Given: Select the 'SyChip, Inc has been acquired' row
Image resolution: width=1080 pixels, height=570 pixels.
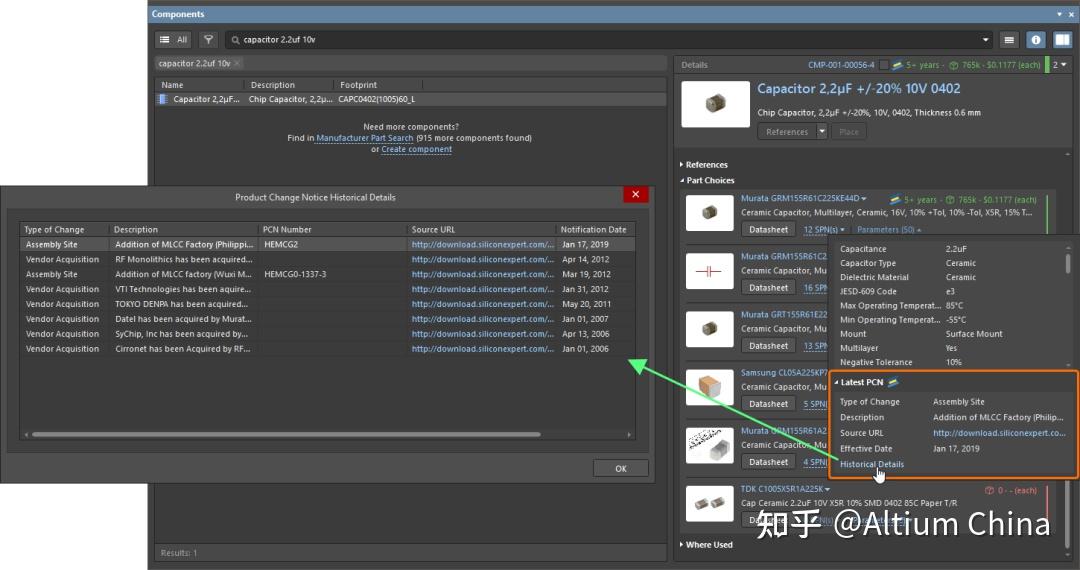Looking at the screenshot, I should pyautogui.click(x=327, y=334).
